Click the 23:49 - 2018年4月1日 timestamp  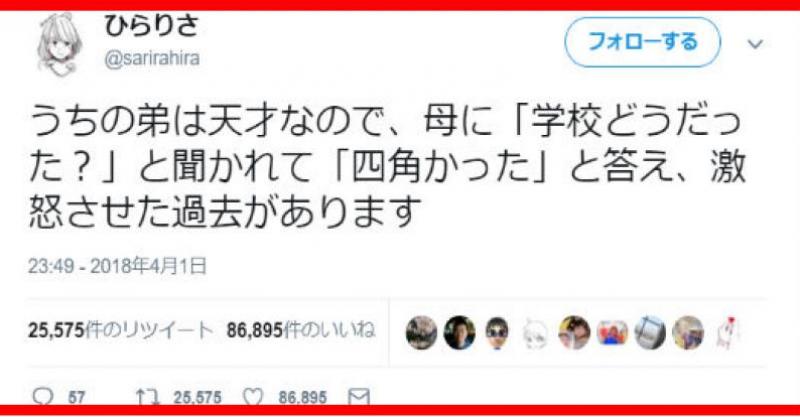[x=117, y=266]
